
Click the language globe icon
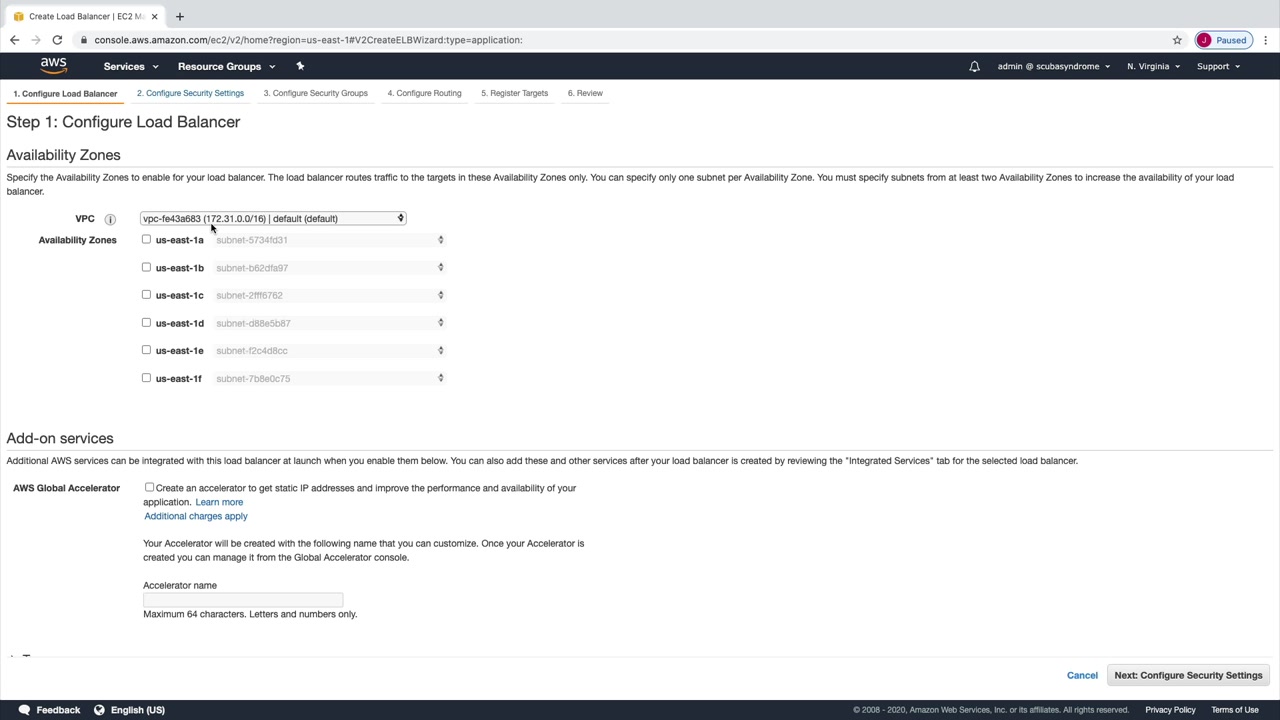99,710
